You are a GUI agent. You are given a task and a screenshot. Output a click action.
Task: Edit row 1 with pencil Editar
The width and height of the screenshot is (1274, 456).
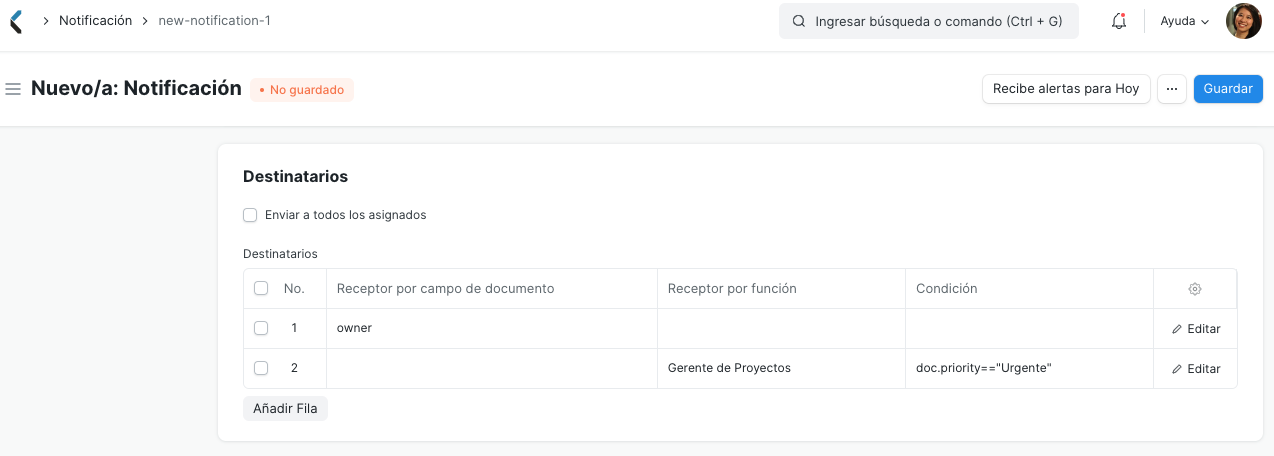[1196, 329]
